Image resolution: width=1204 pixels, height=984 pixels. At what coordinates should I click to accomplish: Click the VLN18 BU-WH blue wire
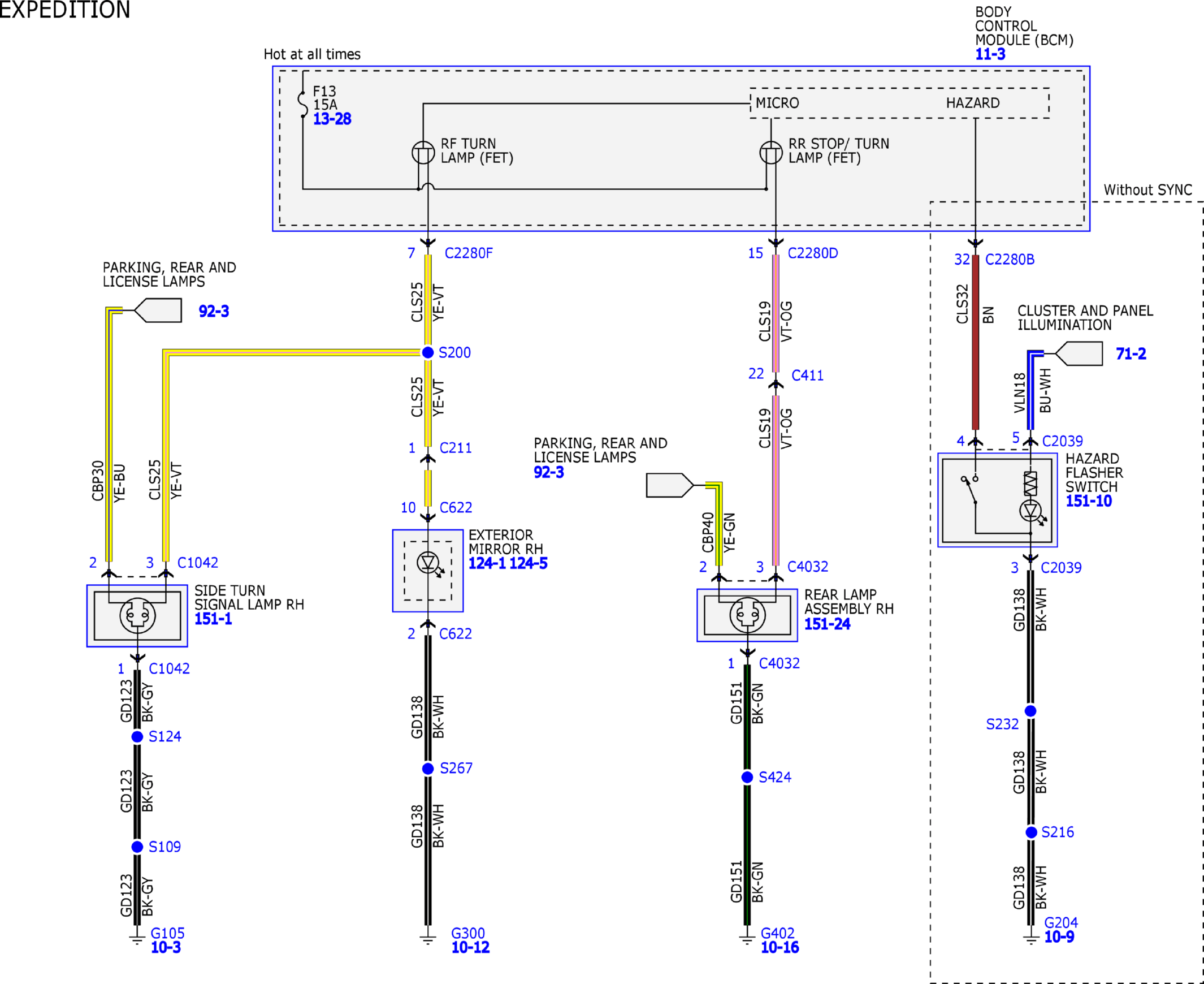coord(1030,392)
